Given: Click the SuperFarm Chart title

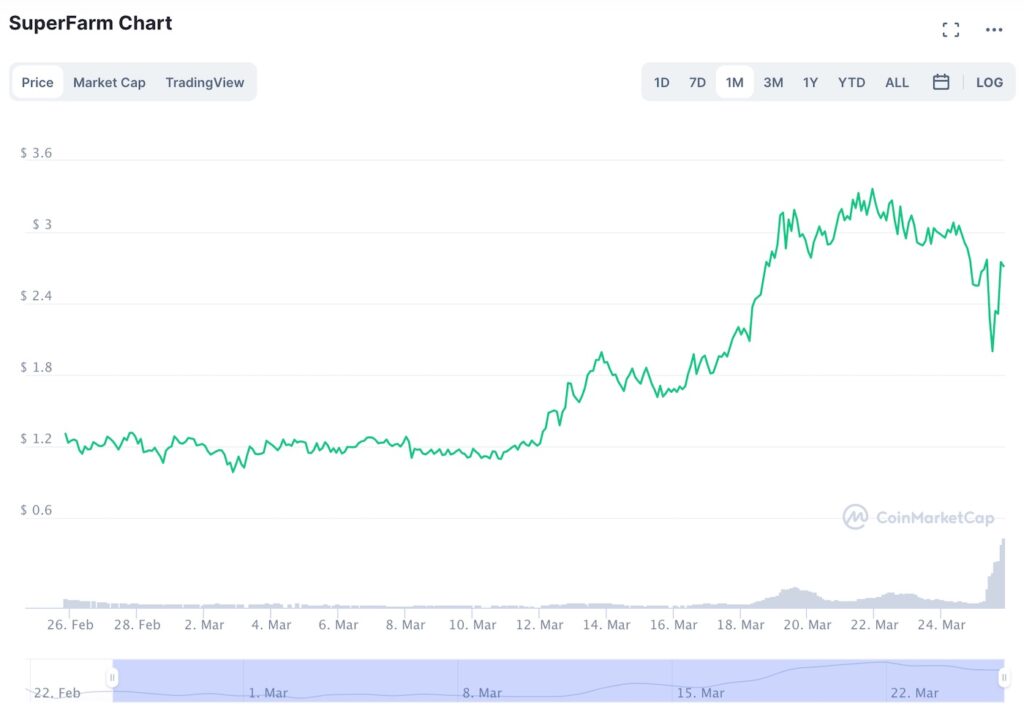Looking at the screenshot, I should pyautogui.click(x=90, y=22).
